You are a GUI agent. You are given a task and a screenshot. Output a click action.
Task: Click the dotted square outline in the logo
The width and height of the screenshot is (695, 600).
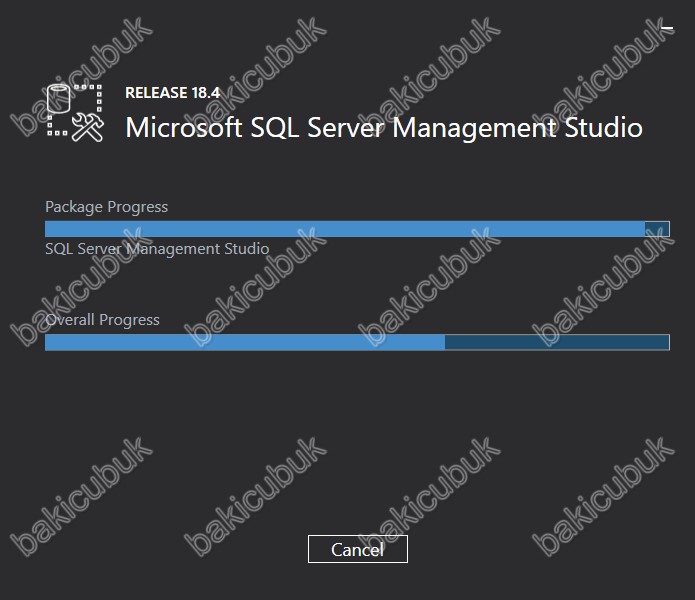click(75, 109)
